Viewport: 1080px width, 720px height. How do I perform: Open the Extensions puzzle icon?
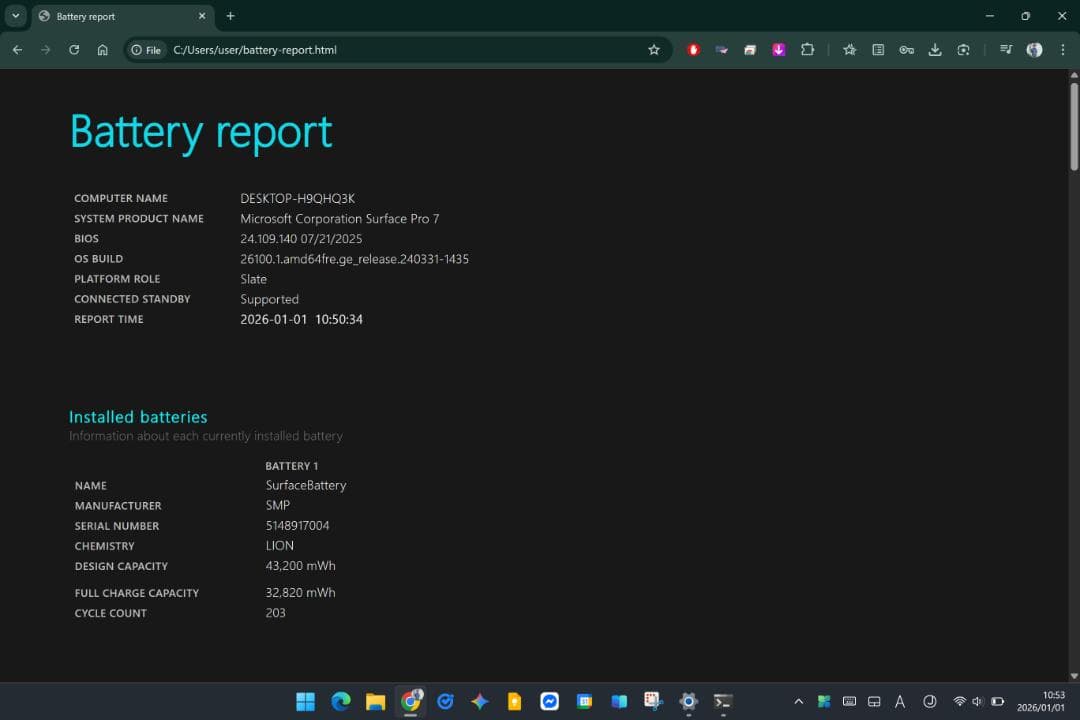pos(808,49)
